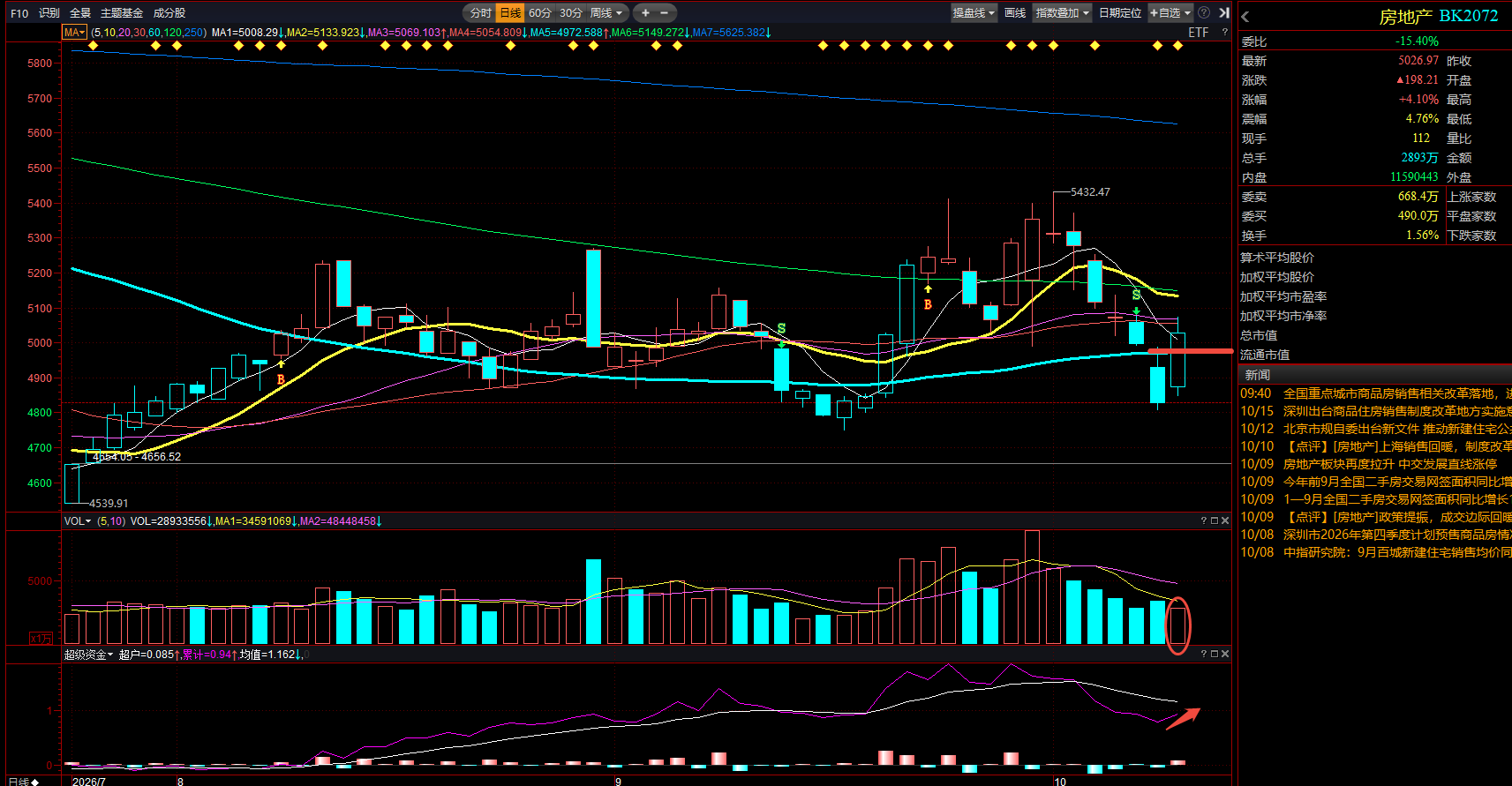Collapse side panel with skip-arrow icon
Image resolution: width=1512 pixels, height=786 pixels.
click(1224, 12)
